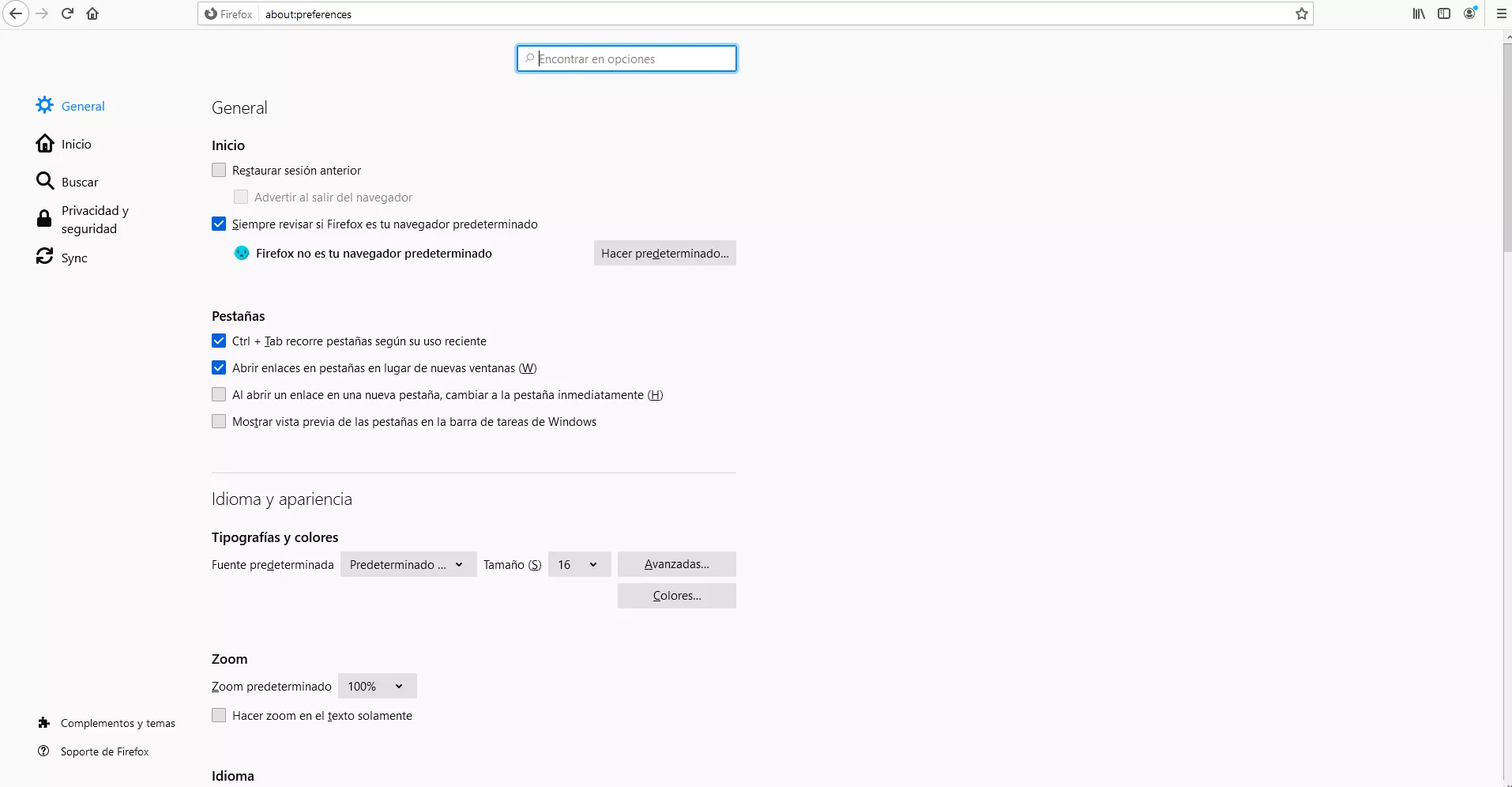Click the search magnifier in options field

529,58
